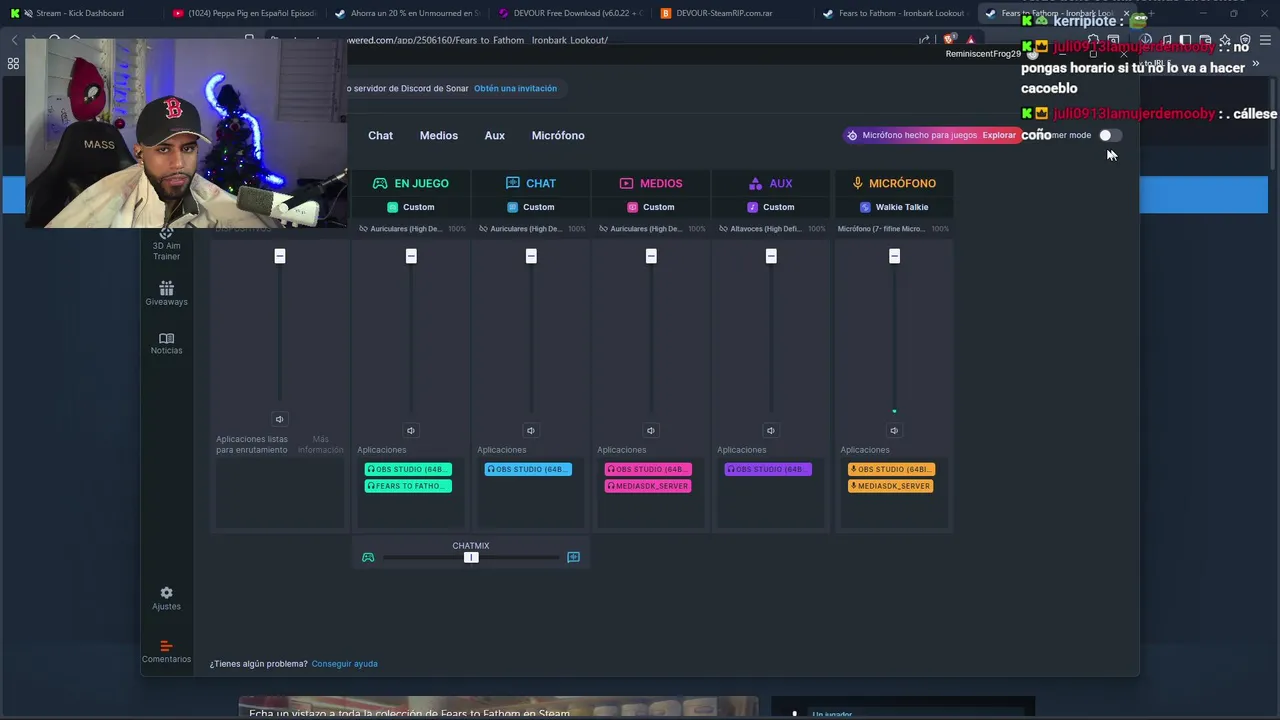This screenshot has width=1280, height=720.
Task: Click the EN JUEGO volume fader handle
Action: [411, 256]
